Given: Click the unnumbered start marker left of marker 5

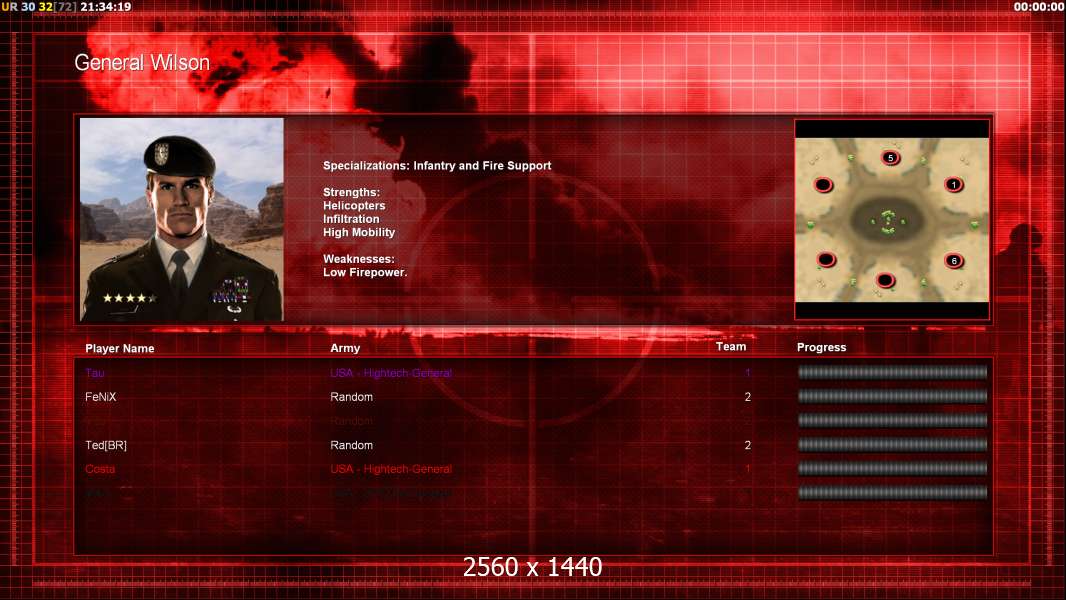Looking at the screenshot, I should point(824,185).
